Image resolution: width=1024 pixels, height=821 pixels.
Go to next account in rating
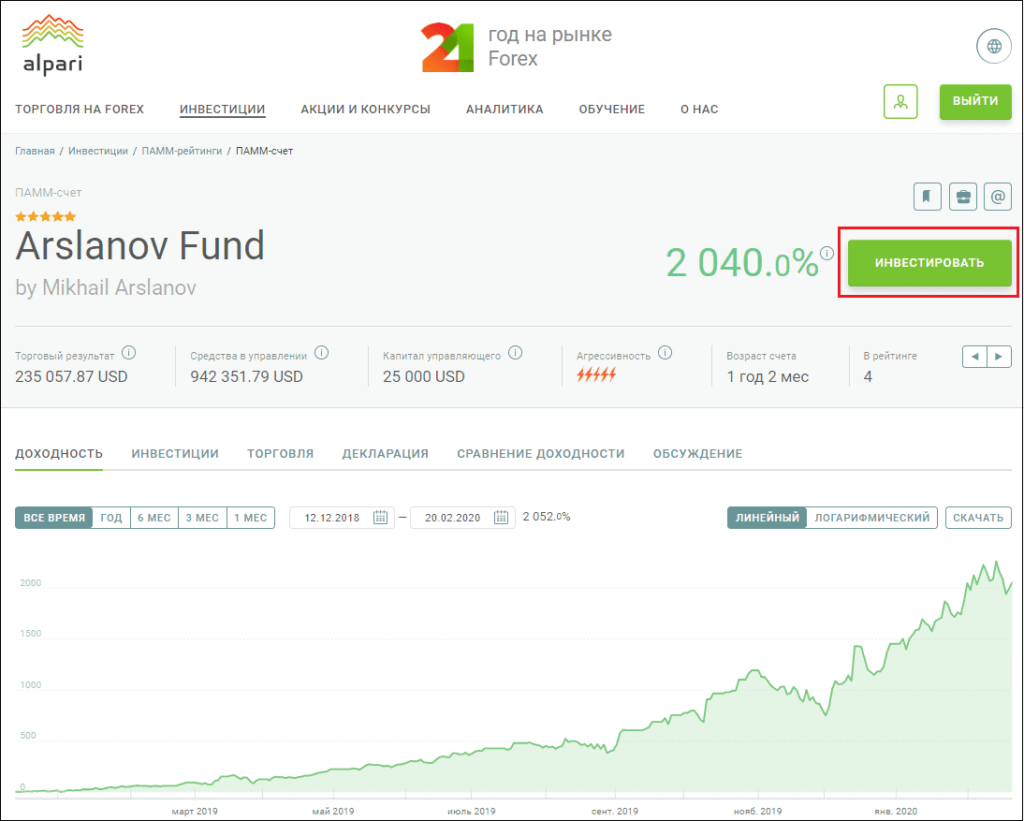click(999, 357)
